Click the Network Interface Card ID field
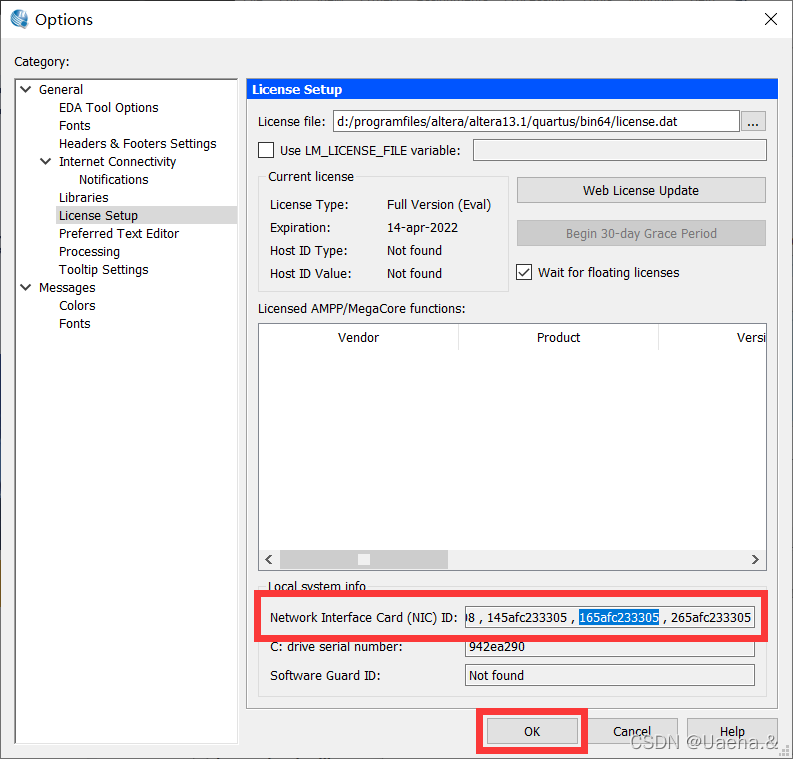Image resolution: width=793 pixels, height=759 pixels. 609,617
